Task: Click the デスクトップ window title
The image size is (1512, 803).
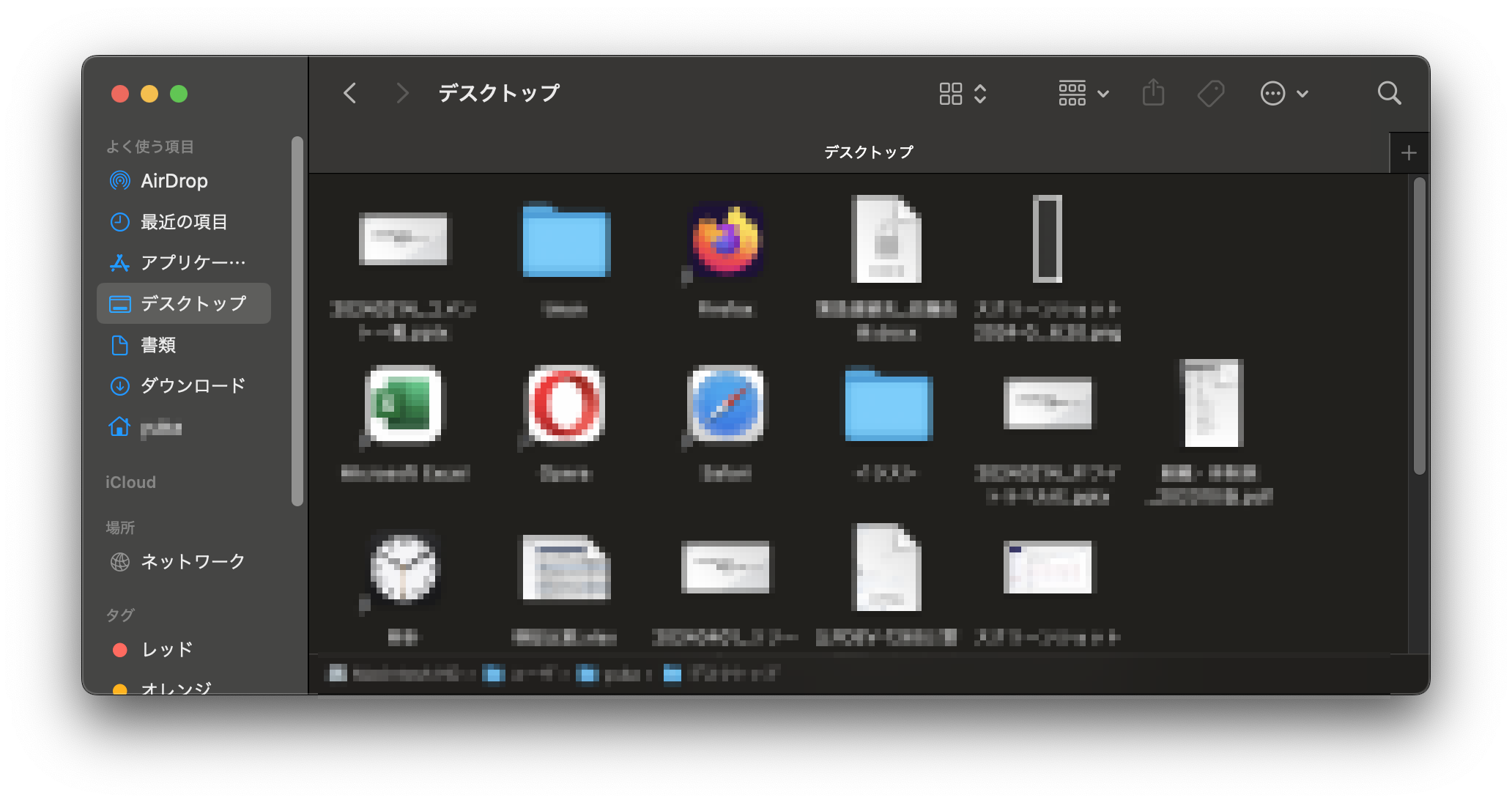Action: coord(499,93)
